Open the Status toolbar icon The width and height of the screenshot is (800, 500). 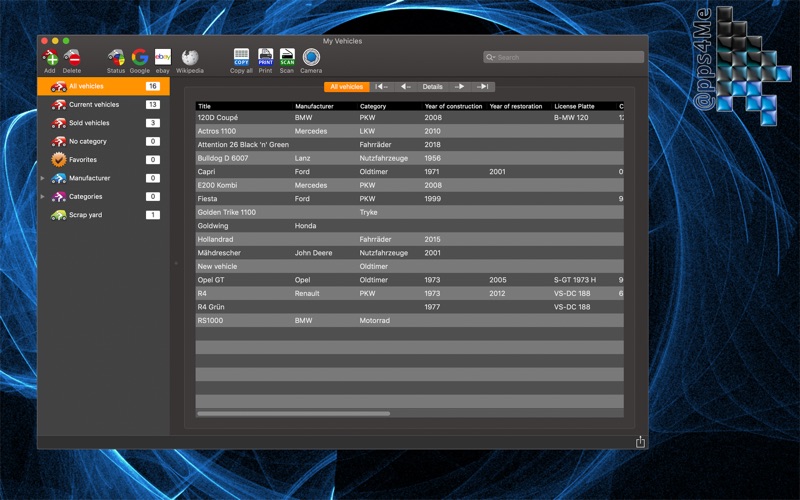click(x=116, y=57)
